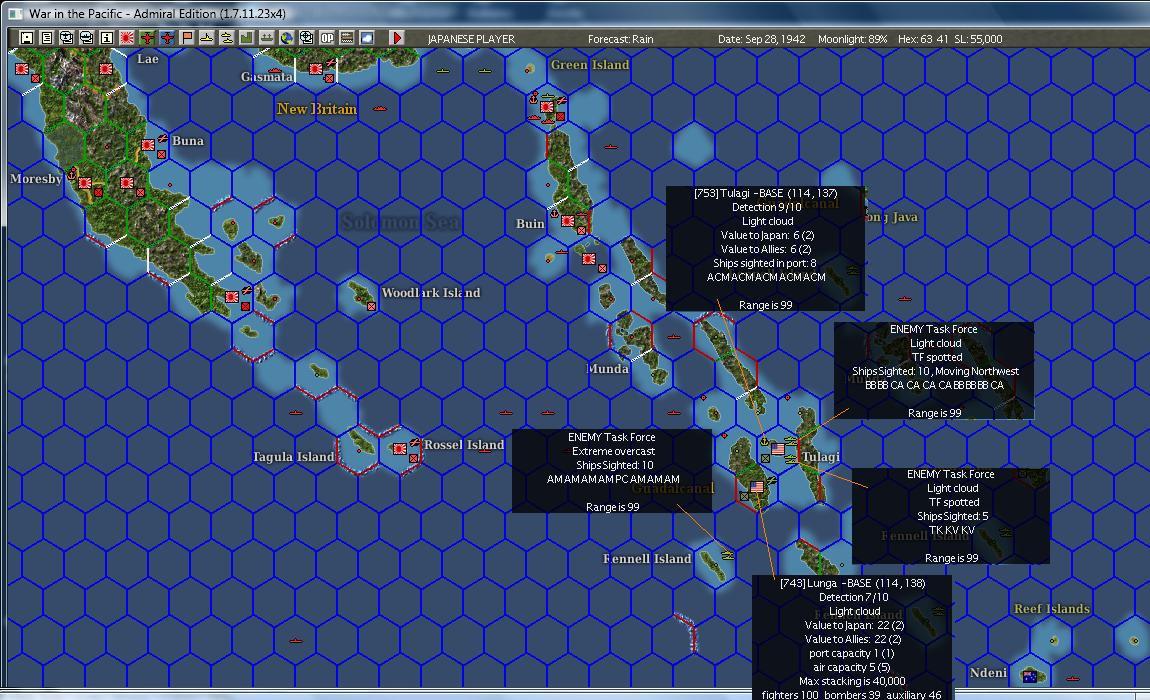Click the Tulagi BASE info popup
This screenshot has height=700, width=1150.
click(765, 249)
